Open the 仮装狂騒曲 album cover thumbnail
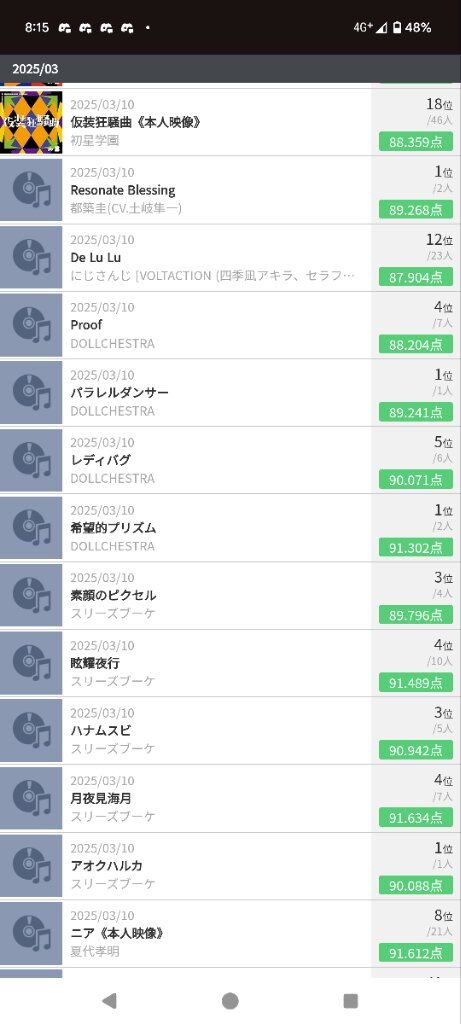This screenshot has width=461, height=1024. click(31, 122)
